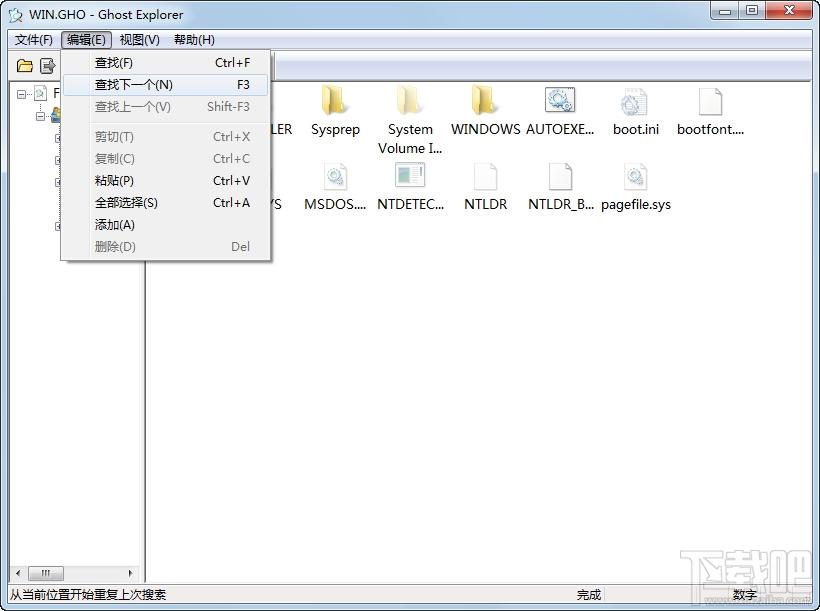Image resolution: width=820 pixels, height=611 pixels.
Task: Select the NTLDR file icon
Action: (x=485, y=176)
